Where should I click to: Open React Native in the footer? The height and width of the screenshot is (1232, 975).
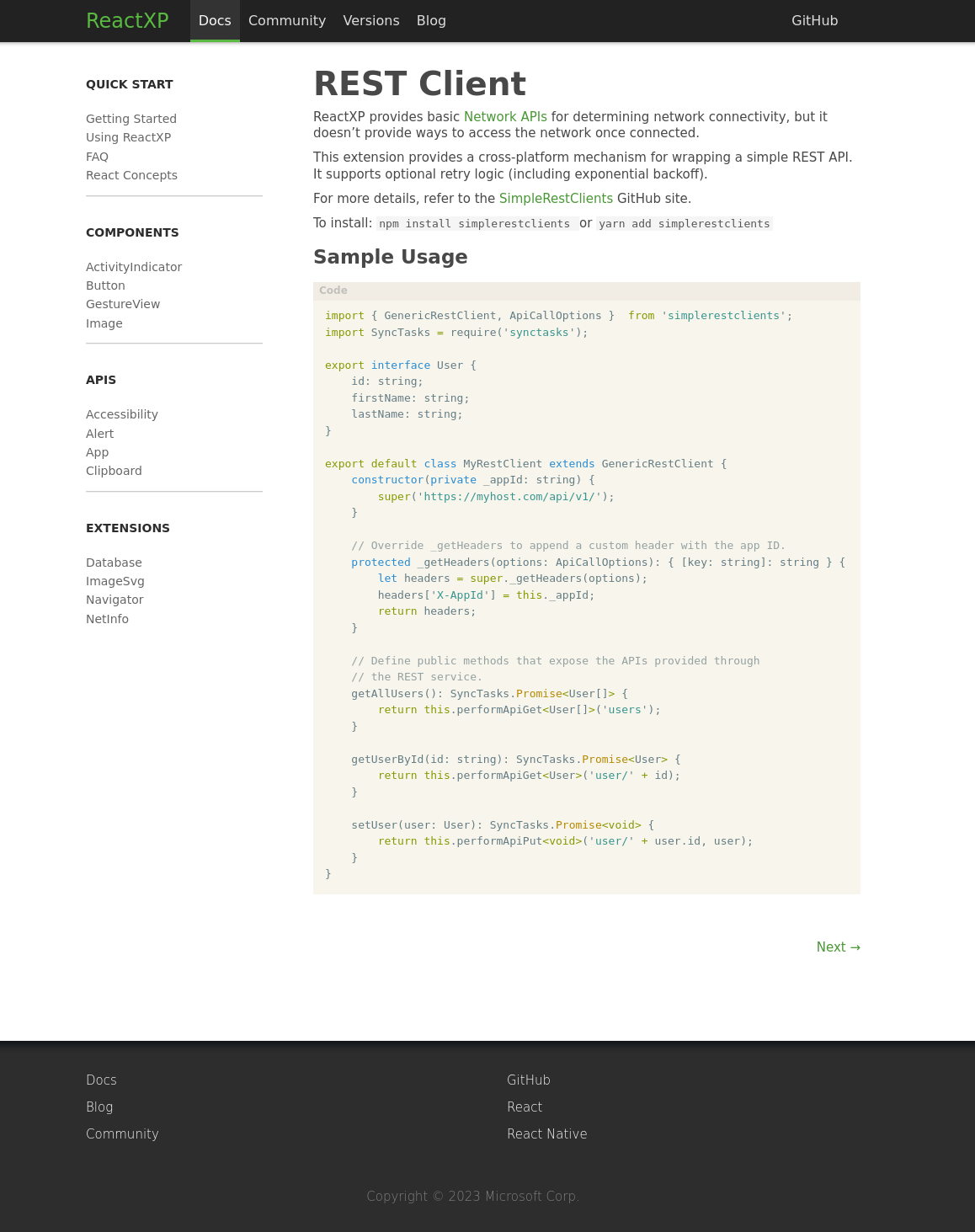(547, 1133)
